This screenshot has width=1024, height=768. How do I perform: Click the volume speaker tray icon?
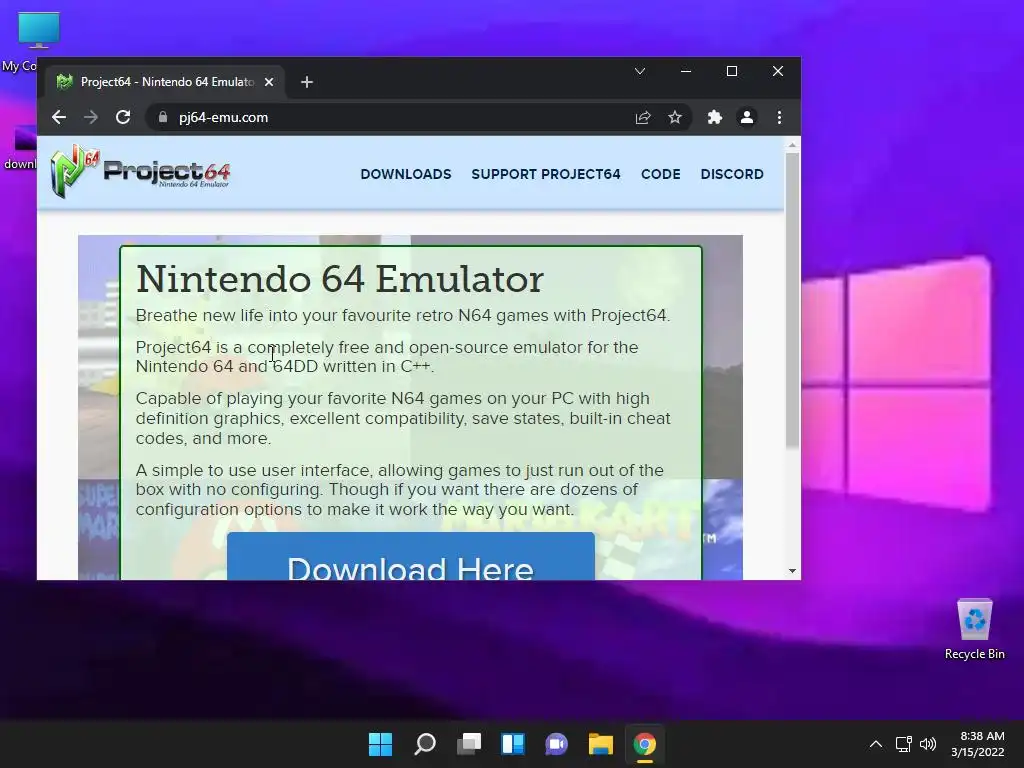tap(928, 744)
